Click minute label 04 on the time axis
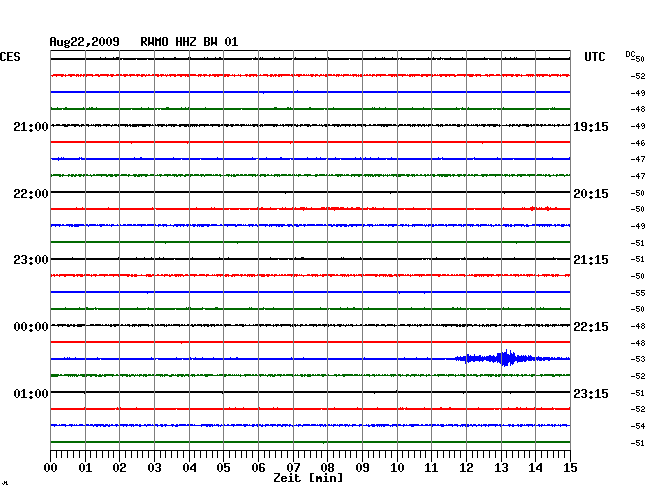Viewport: 650px width, 494px height. pos(189,468)
